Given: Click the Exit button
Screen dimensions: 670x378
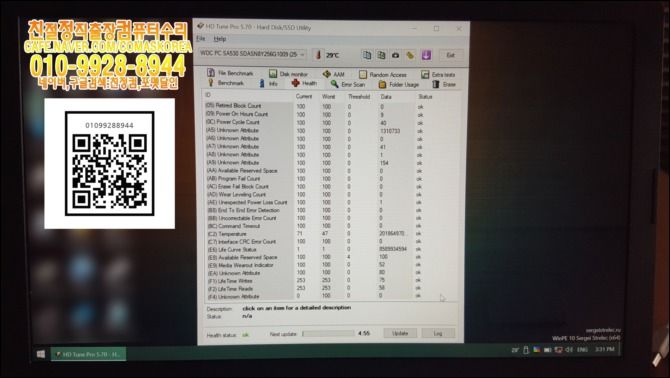Looking at the screenshot, I should coord(451,55).
